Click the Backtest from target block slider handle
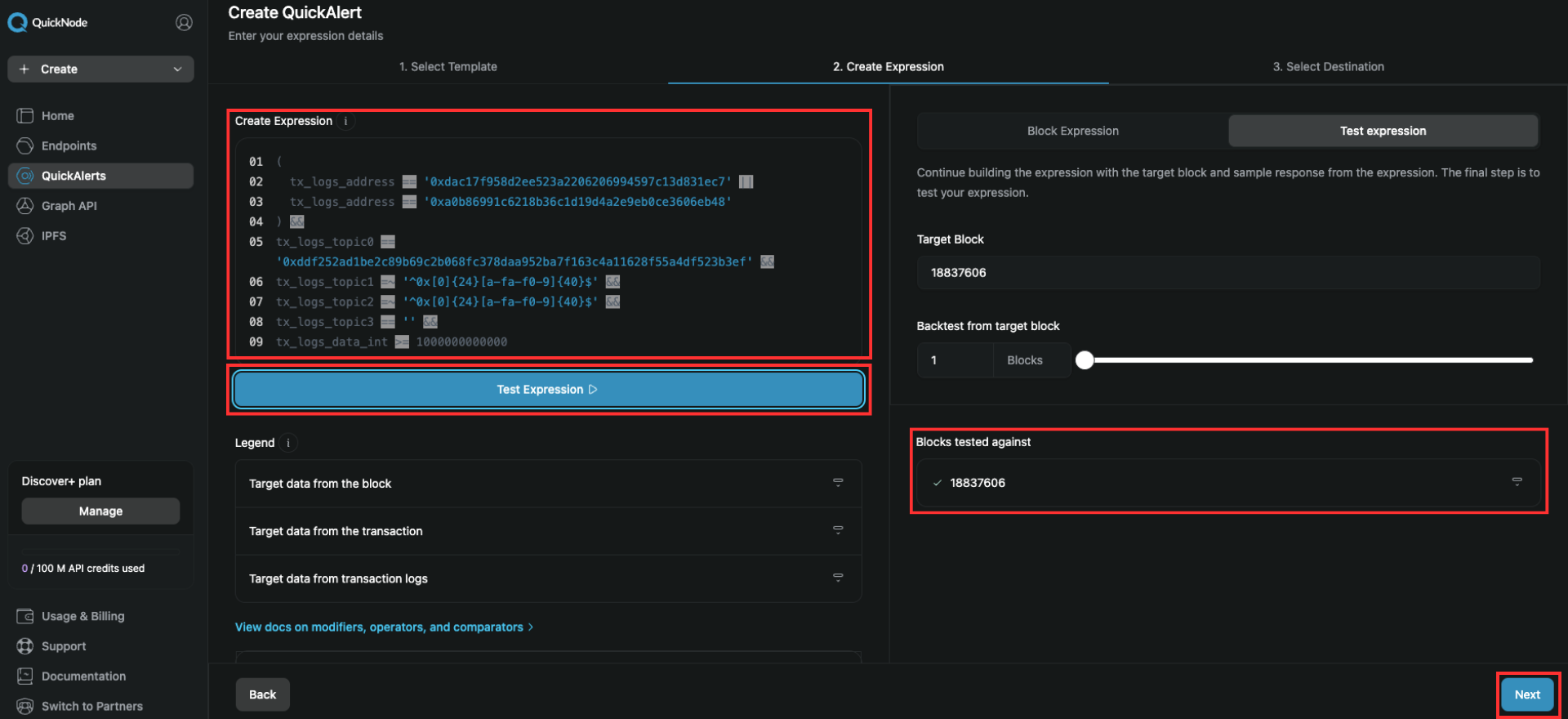This screenshot has height=719, width=1568. point(1085,360)
